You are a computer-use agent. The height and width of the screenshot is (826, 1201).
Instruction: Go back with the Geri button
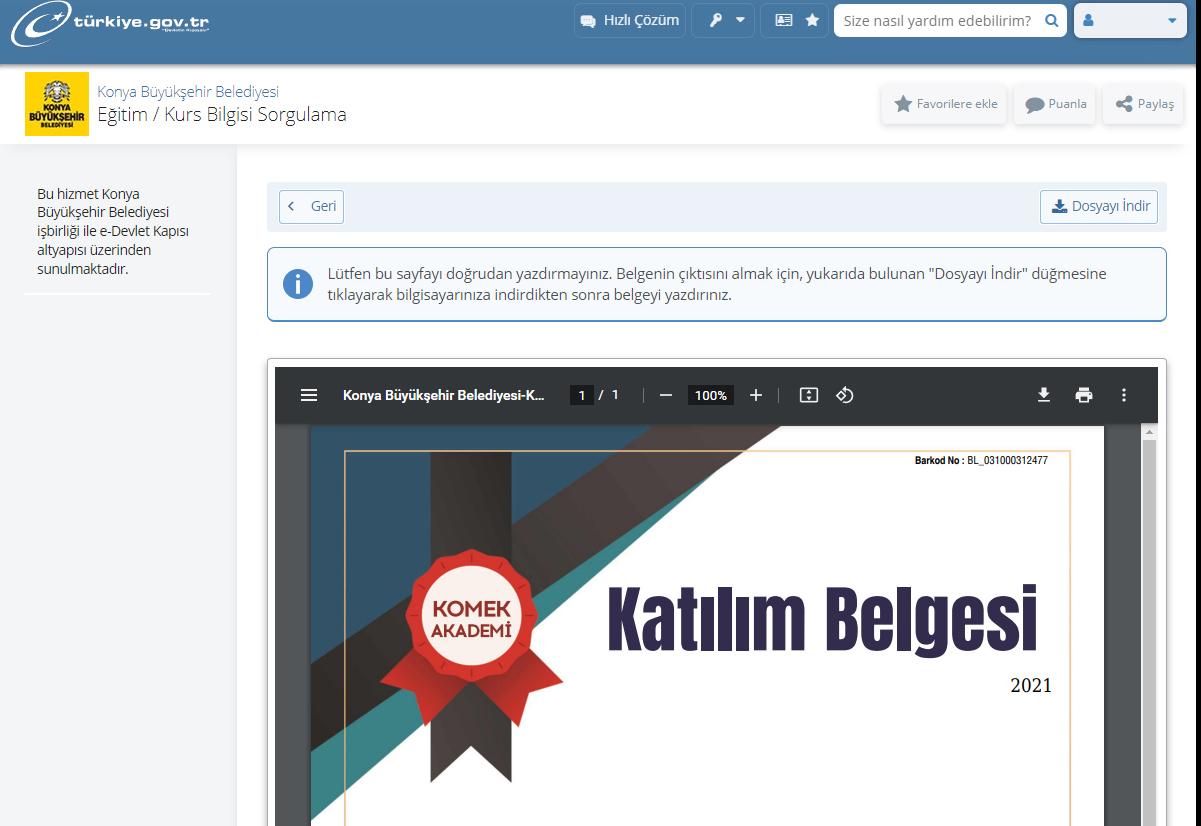point(311,206)
